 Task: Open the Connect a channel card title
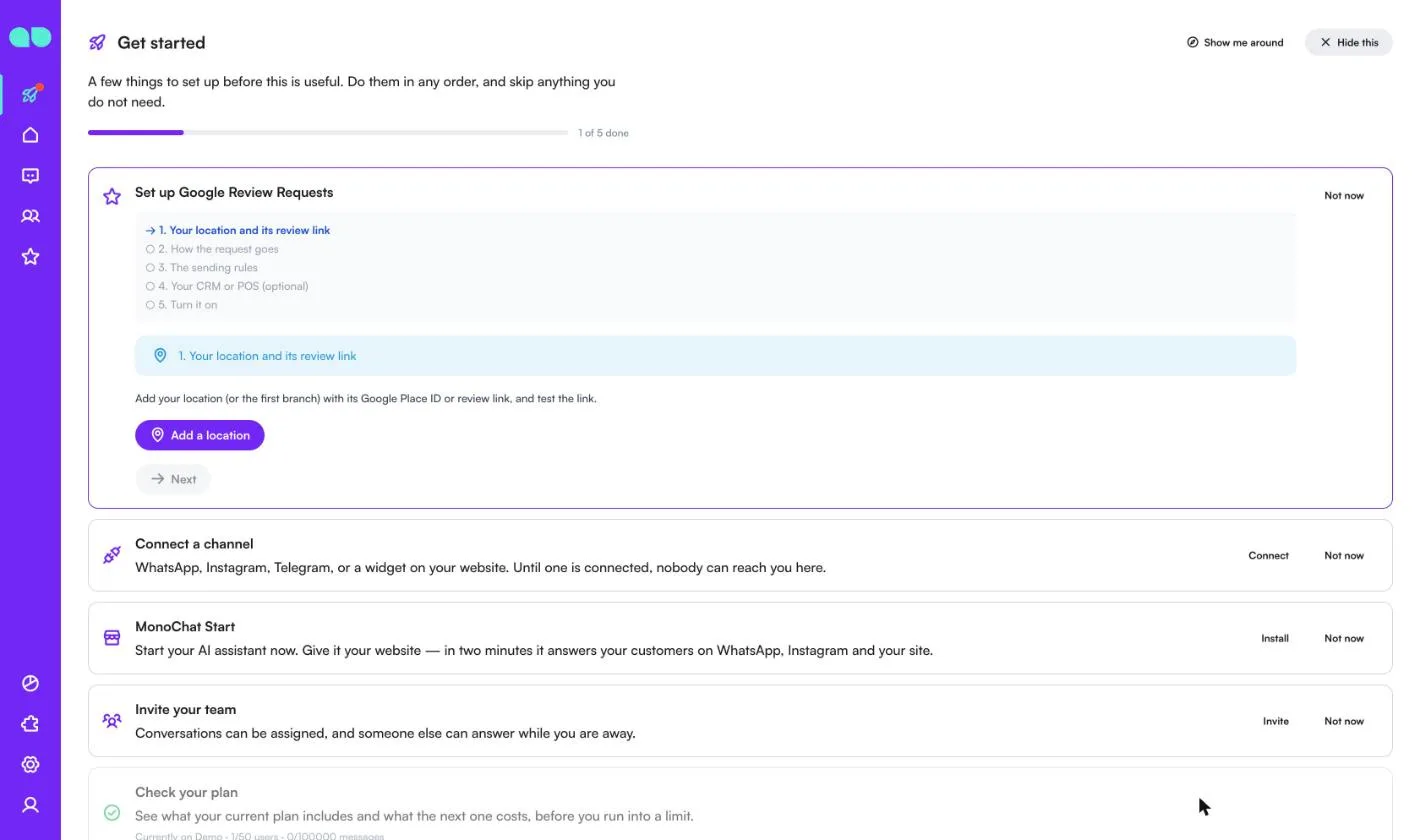(194, 544)
